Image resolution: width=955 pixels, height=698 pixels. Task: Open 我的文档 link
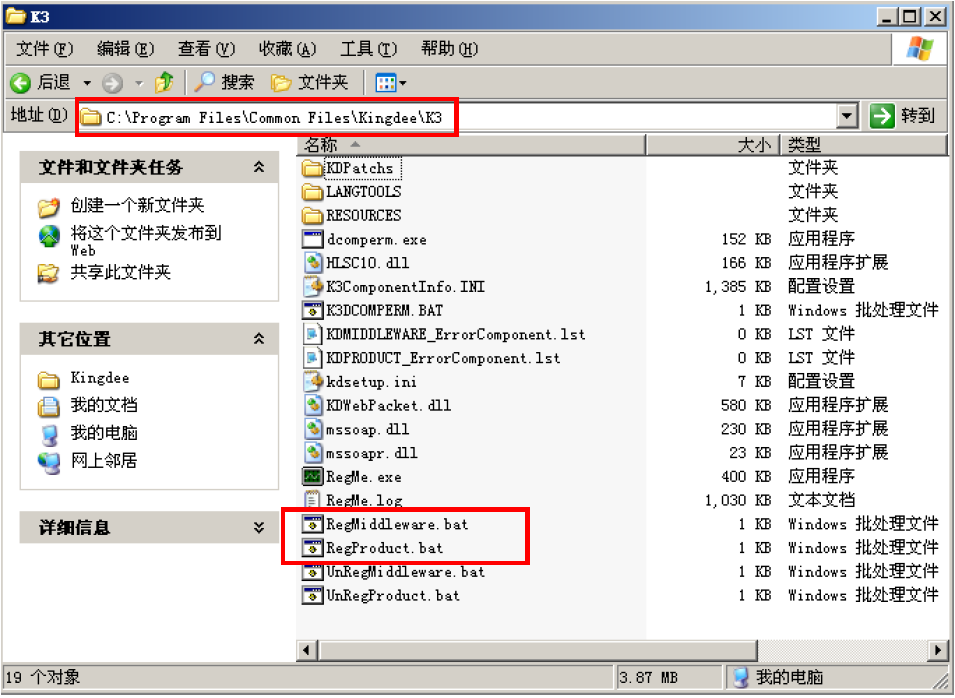104,405
